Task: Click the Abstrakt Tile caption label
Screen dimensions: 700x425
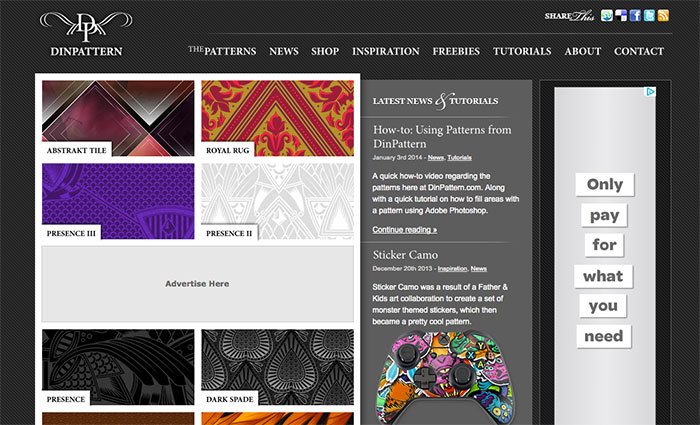Action: coord(77,150)
